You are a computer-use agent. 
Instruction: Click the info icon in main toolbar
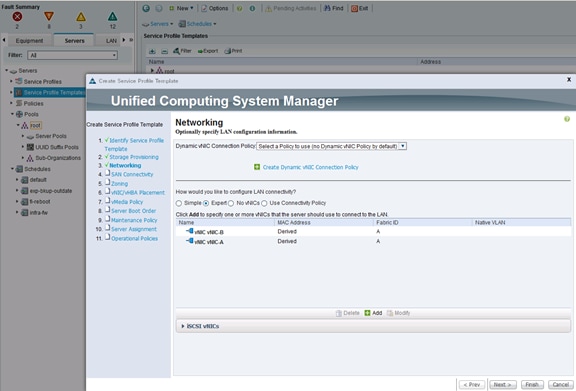(252, 8)
